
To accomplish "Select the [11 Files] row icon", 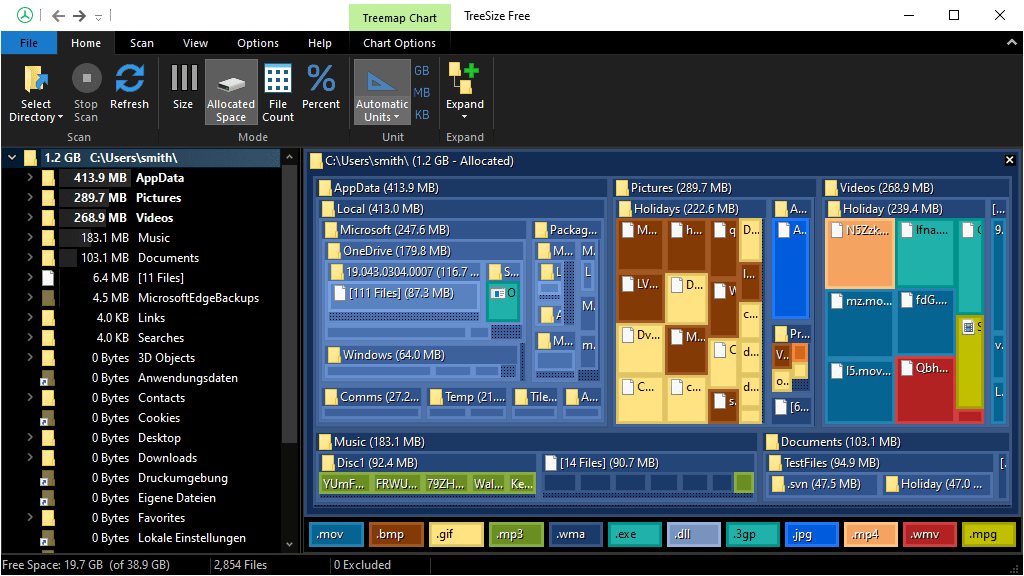I will click(48, 278).
